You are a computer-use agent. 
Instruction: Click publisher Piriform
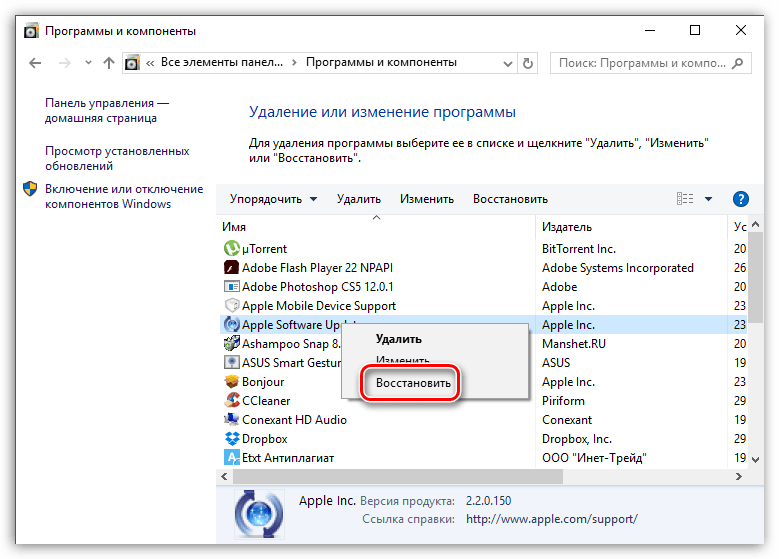click(563, 401)
